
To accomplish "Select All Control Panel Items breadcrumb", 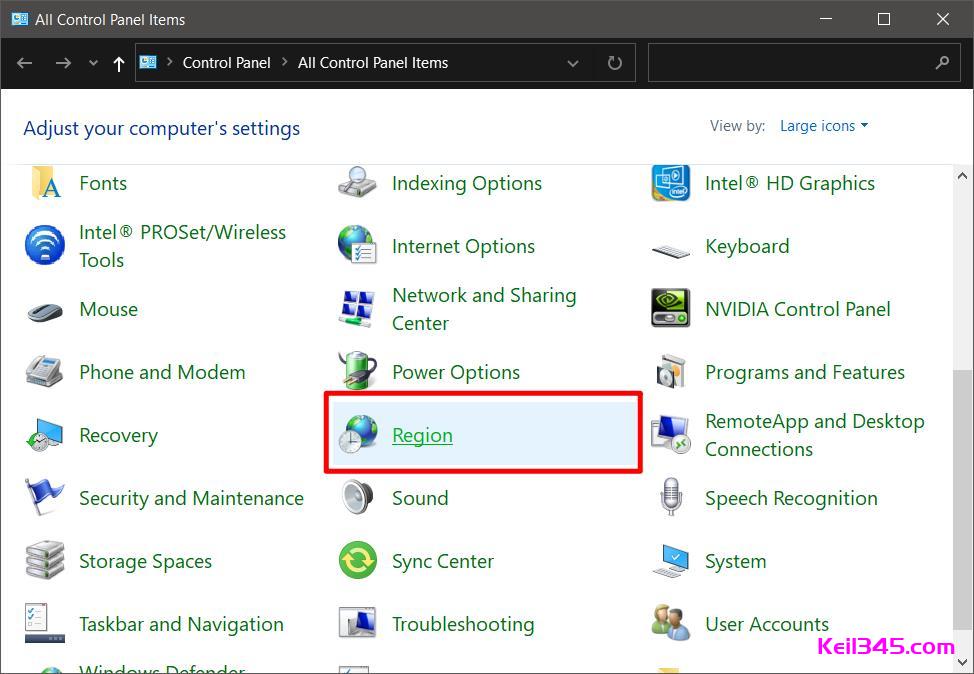I will coord(373,63).
